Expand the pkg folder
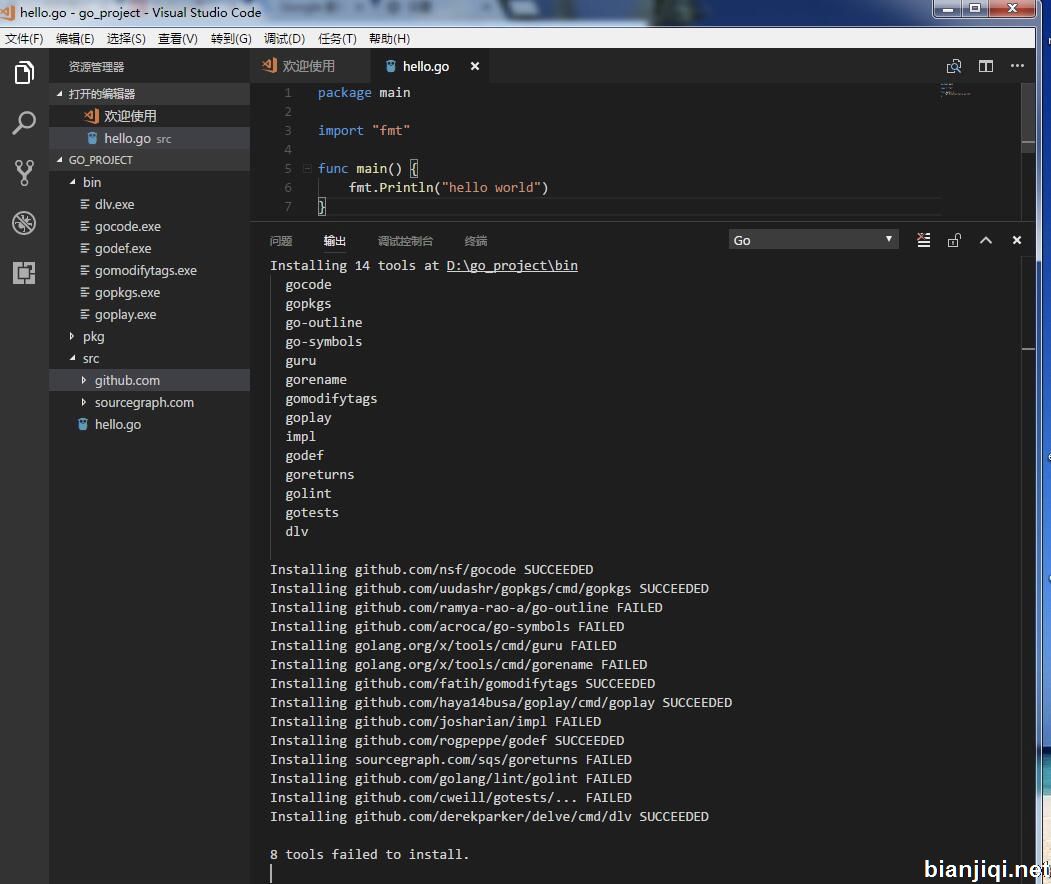1051x884 pixels. (x=149, y=336)
